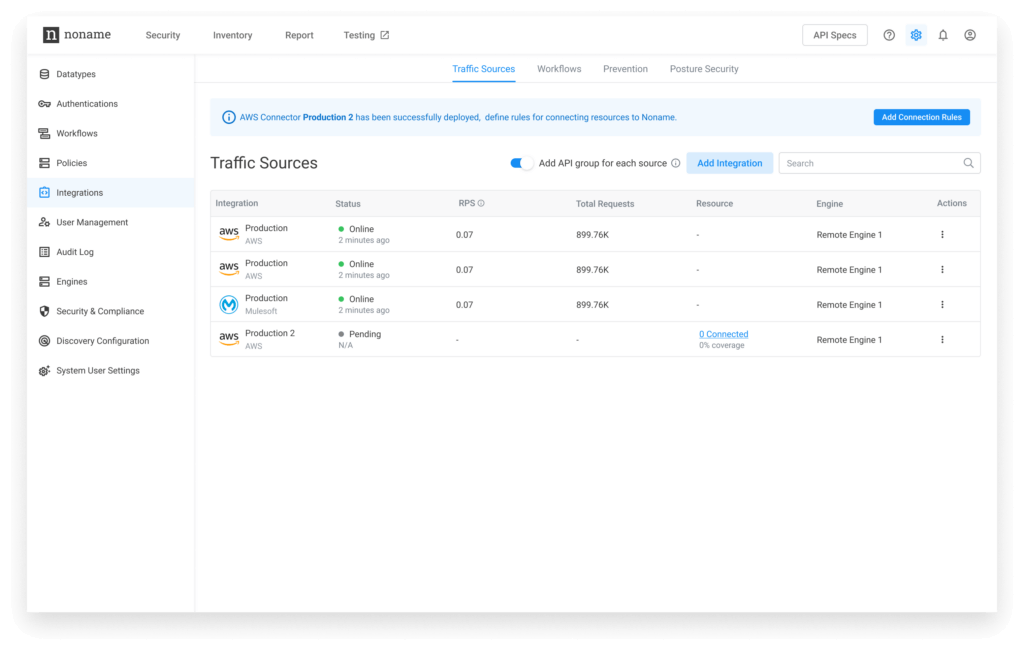Switch to the Prevention tab
Viewport: 1024px width, 650px height.
coord(625,69)
